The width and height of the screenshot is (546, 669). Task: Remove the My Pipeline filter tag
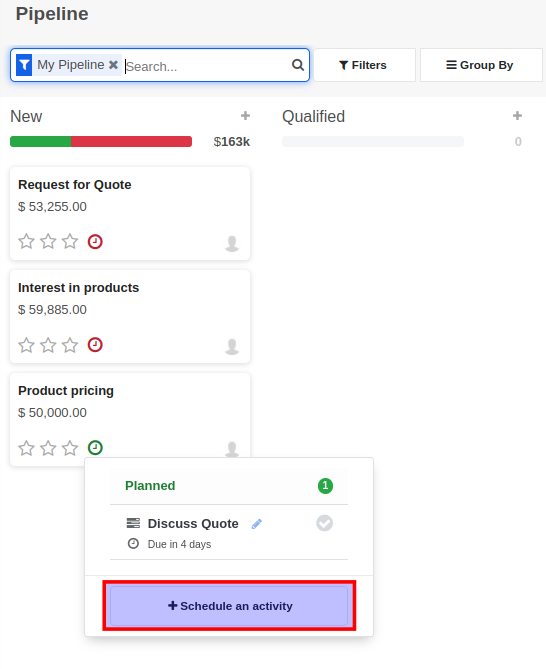pyautogui.click(x=113, y=65)
